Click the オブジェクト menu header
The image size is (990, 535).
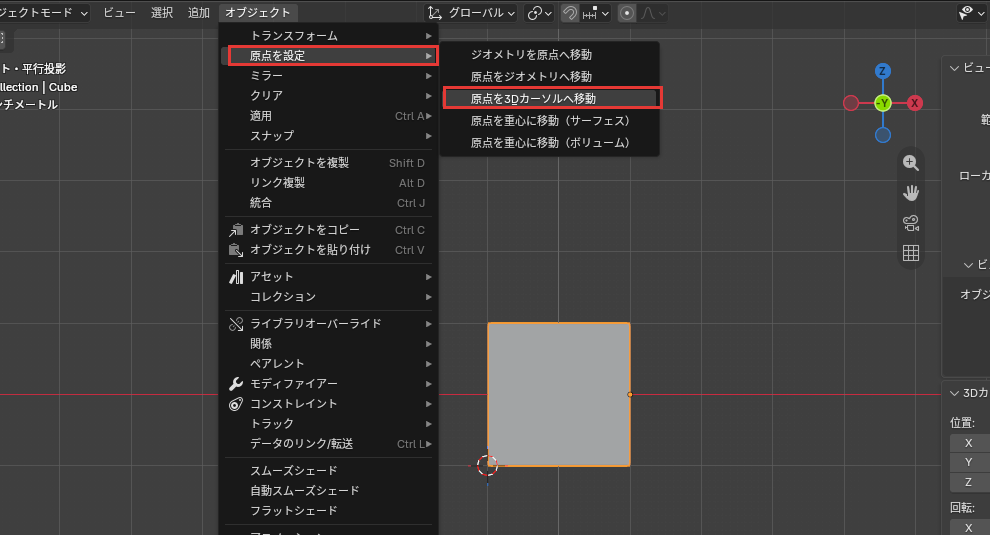(258, 13)
